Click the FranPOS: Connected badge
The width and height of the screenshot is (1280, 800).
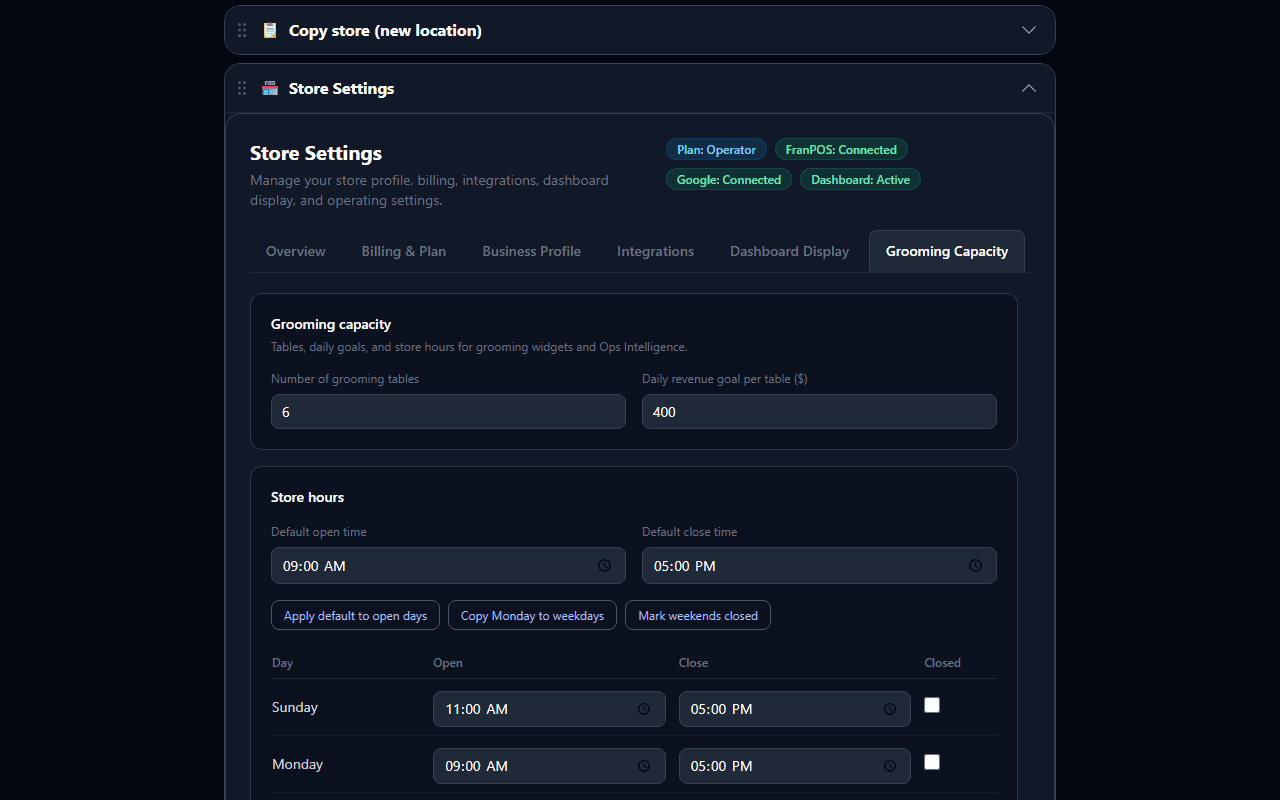(x=841, y=150)
